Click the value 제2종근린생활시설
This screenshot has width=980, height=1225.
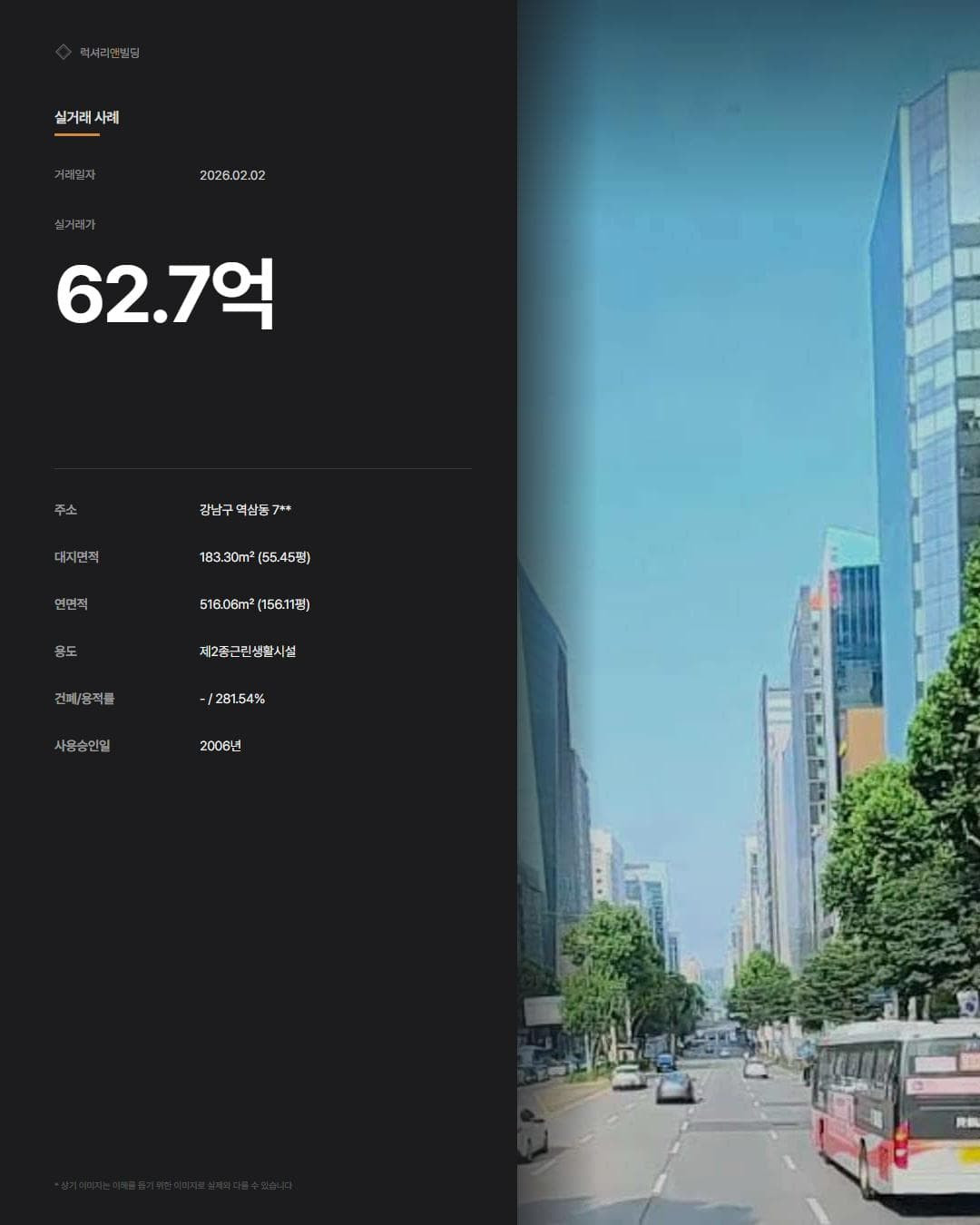click(248, 652)
